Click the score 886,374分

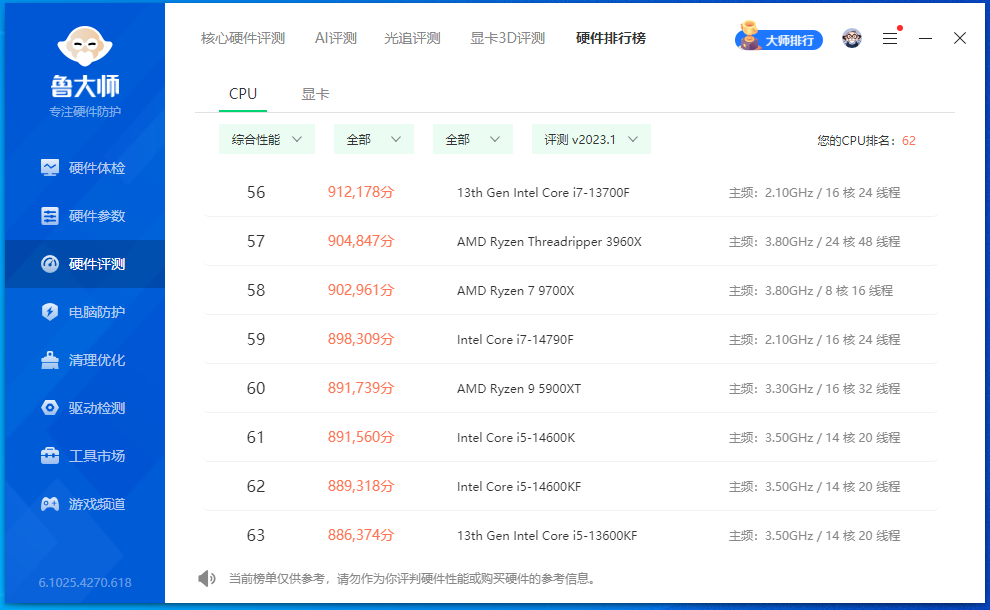click(x=361, y=535)
